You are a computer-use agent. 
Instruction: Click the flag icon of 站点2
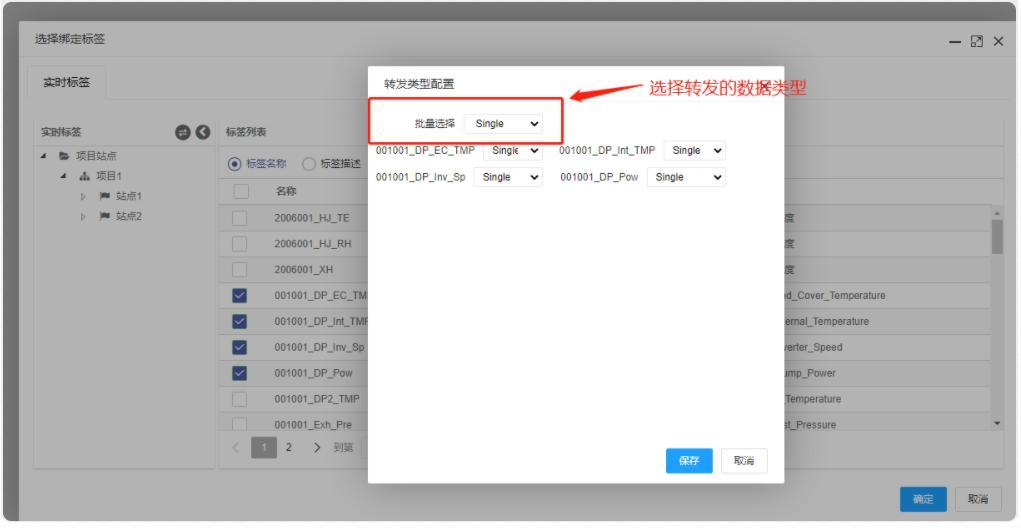(x=104, y=216)
